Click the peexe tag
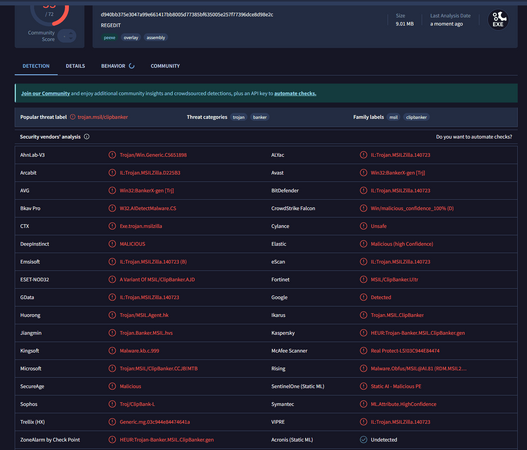The image size is (527, 450). (110, 38)
